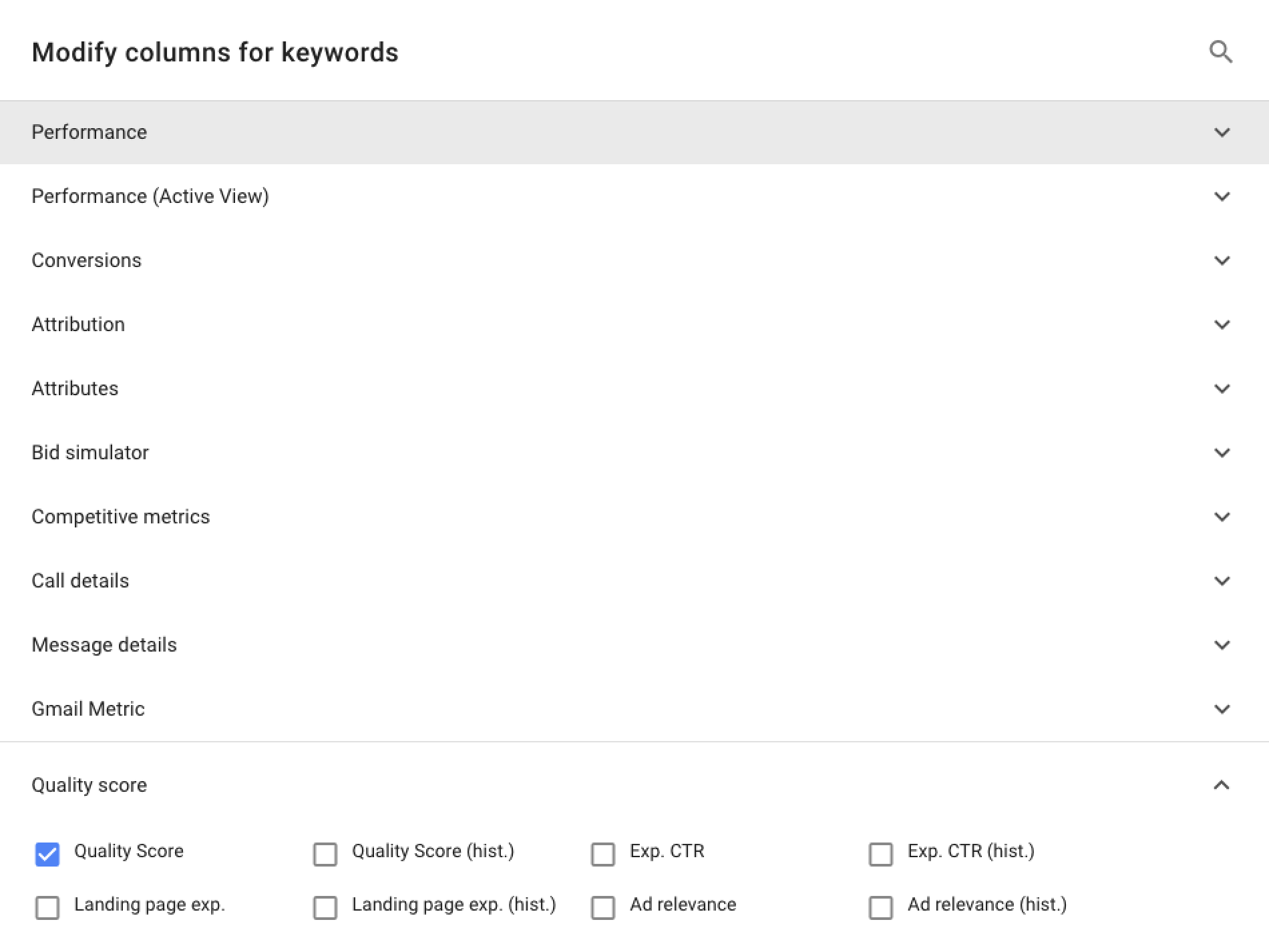Viewport: 1269px width, 952px height.
Task: Tick Landing page exp. (hist.) checkbox
Action: pos(325,907)
